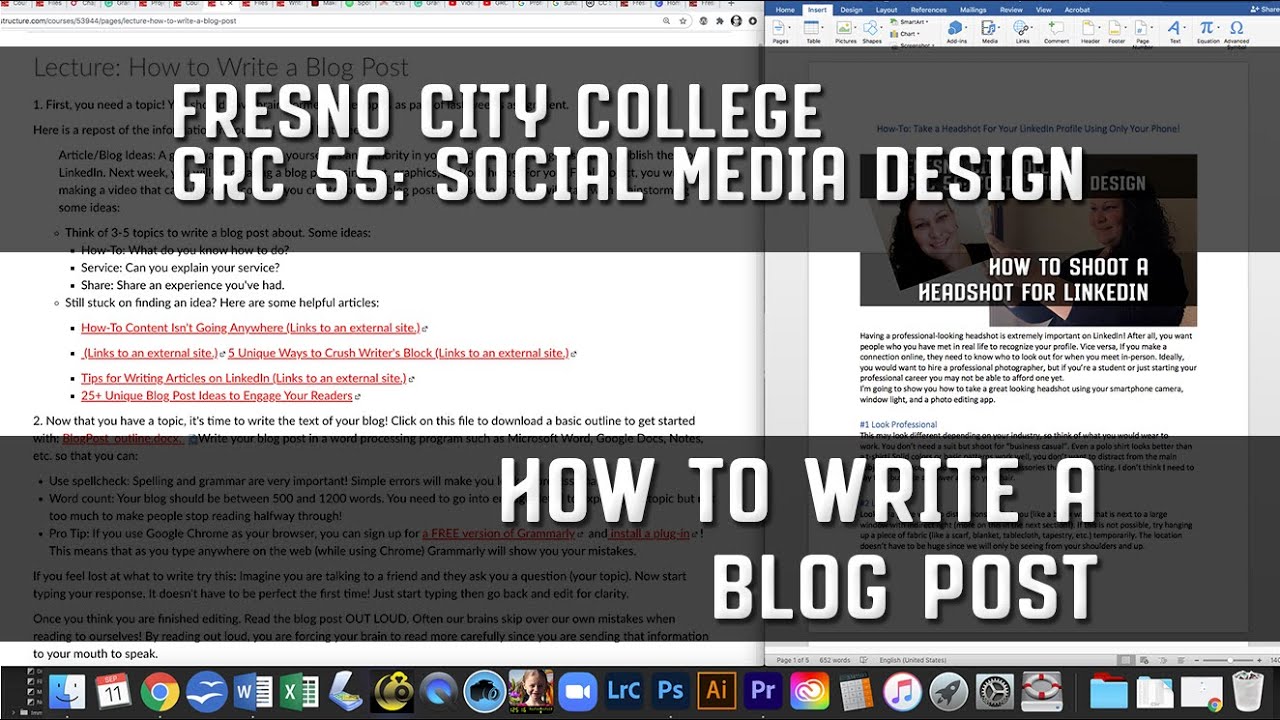Download the BlogPost_outline.docx file link

(x=122, y=438)
